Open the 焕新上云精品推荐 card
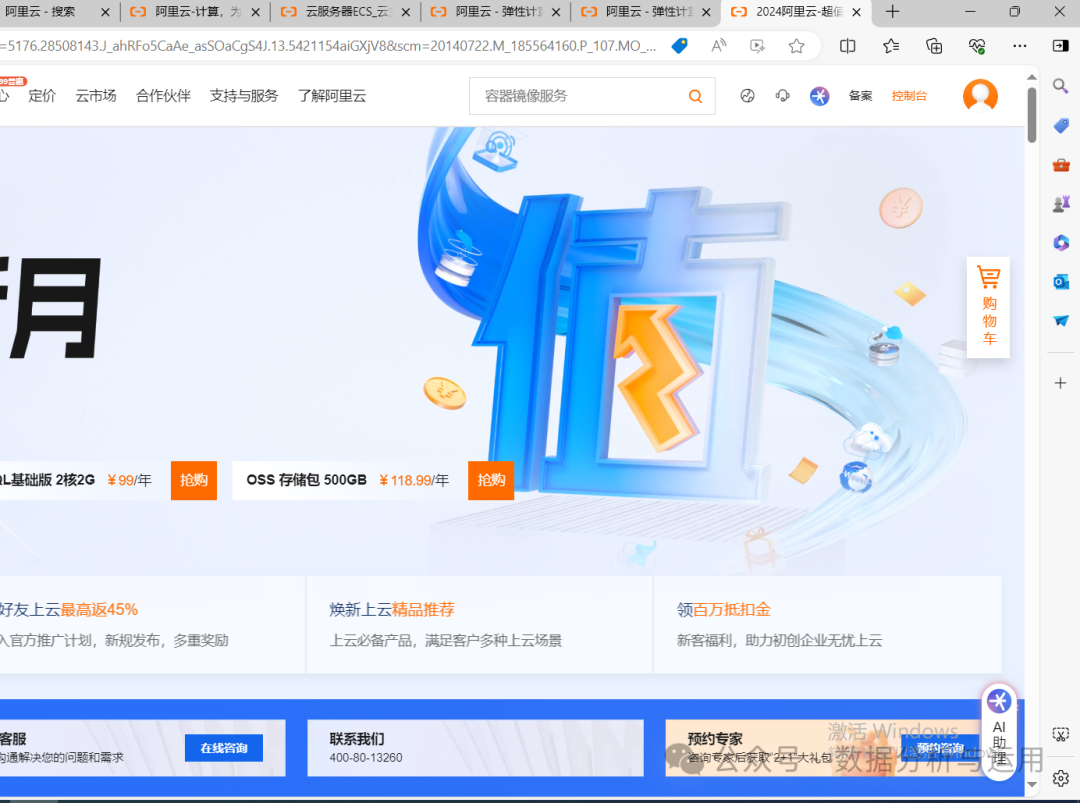 pos(479,625)
